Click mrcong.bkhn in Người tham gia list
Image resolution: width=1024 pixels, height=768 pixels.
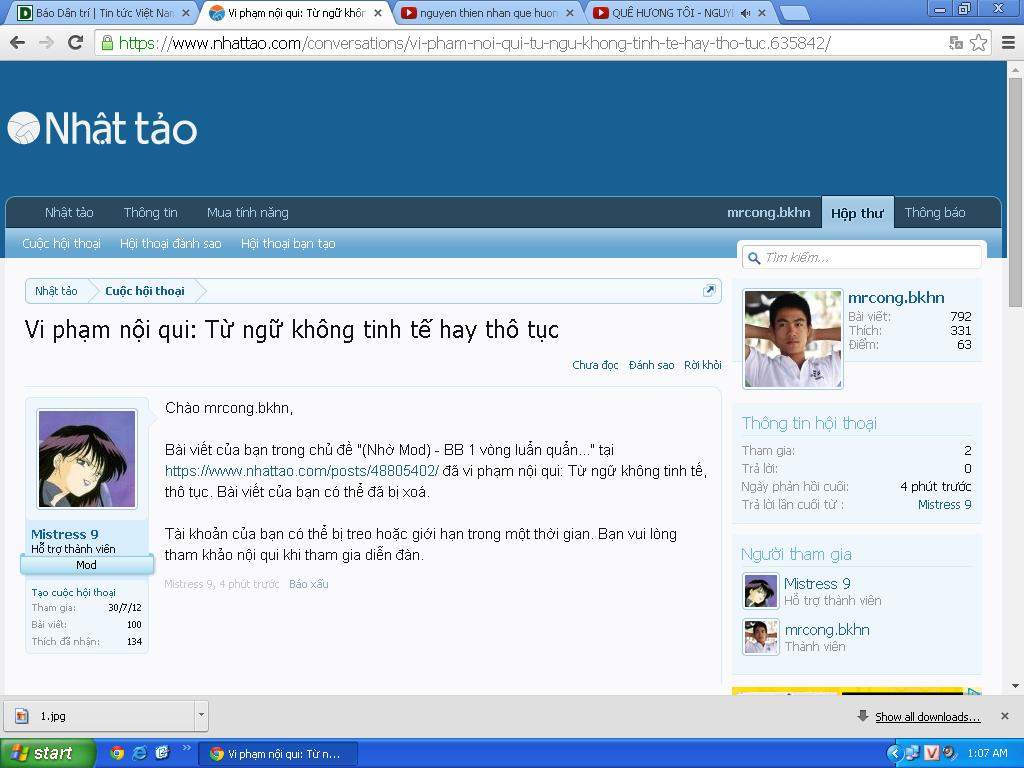click(x=827, y=630)
